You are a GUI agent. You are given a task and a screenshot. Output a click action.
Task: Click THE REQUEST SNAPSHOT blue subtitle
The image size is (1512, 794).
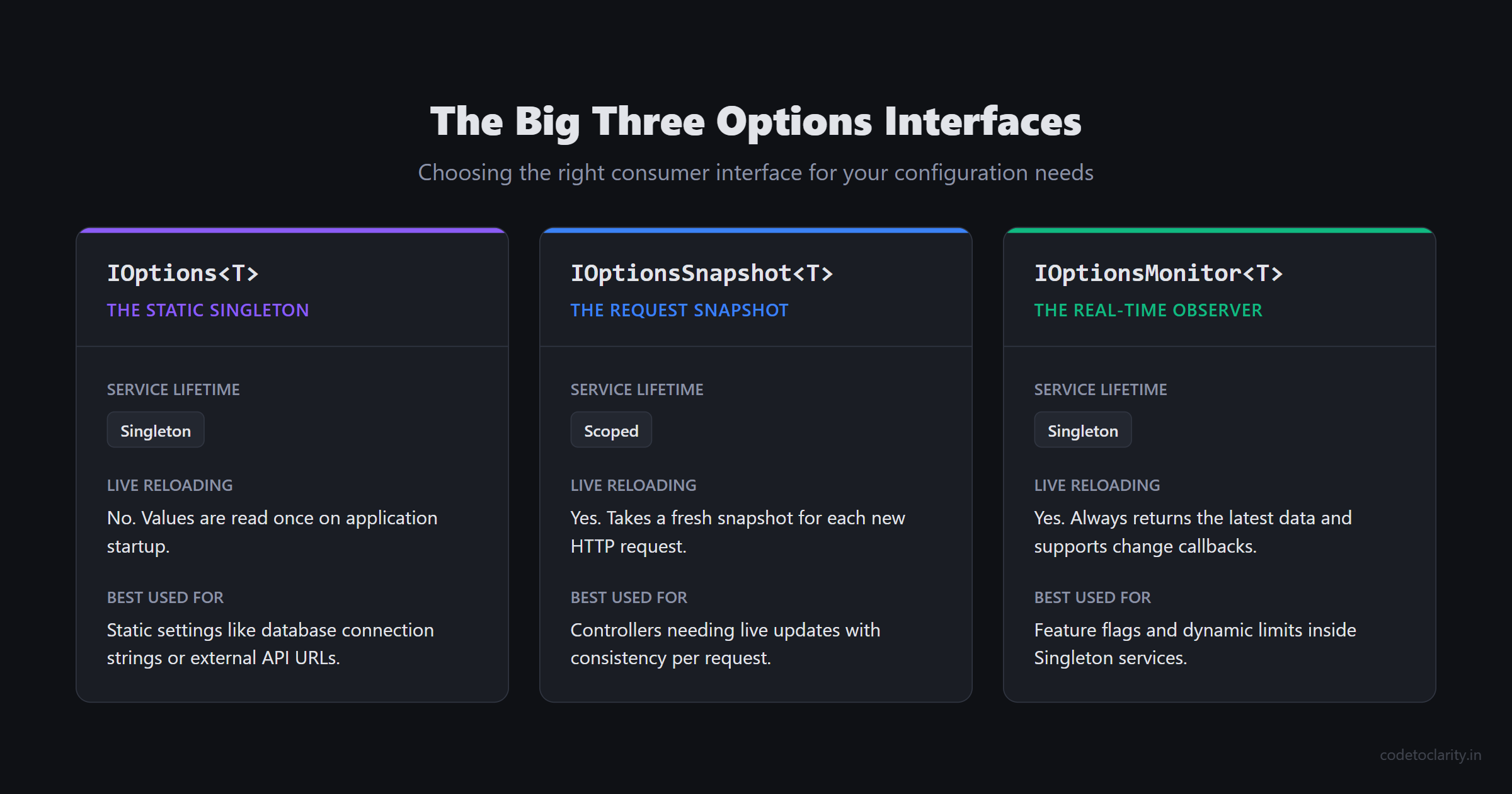coord(679,310)
